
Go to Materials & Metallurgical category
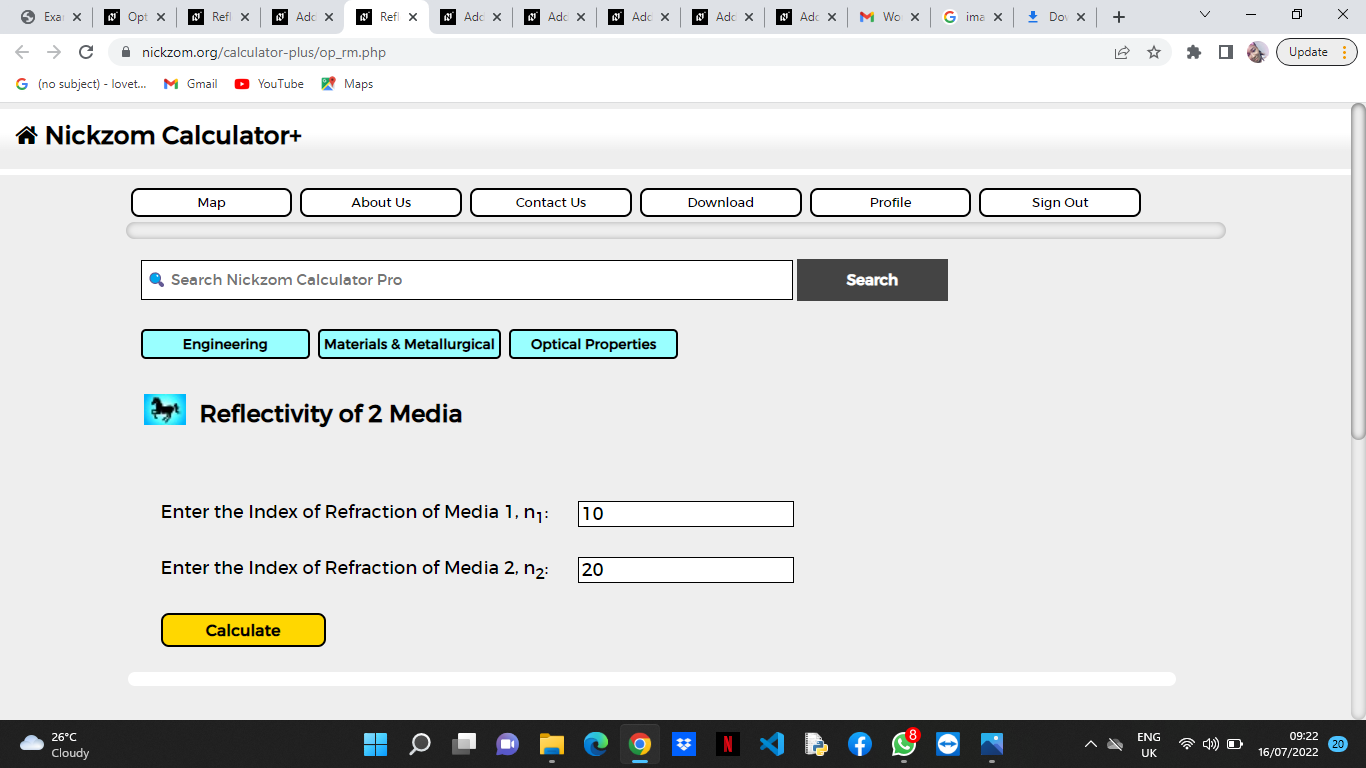(x=409, y=344)
